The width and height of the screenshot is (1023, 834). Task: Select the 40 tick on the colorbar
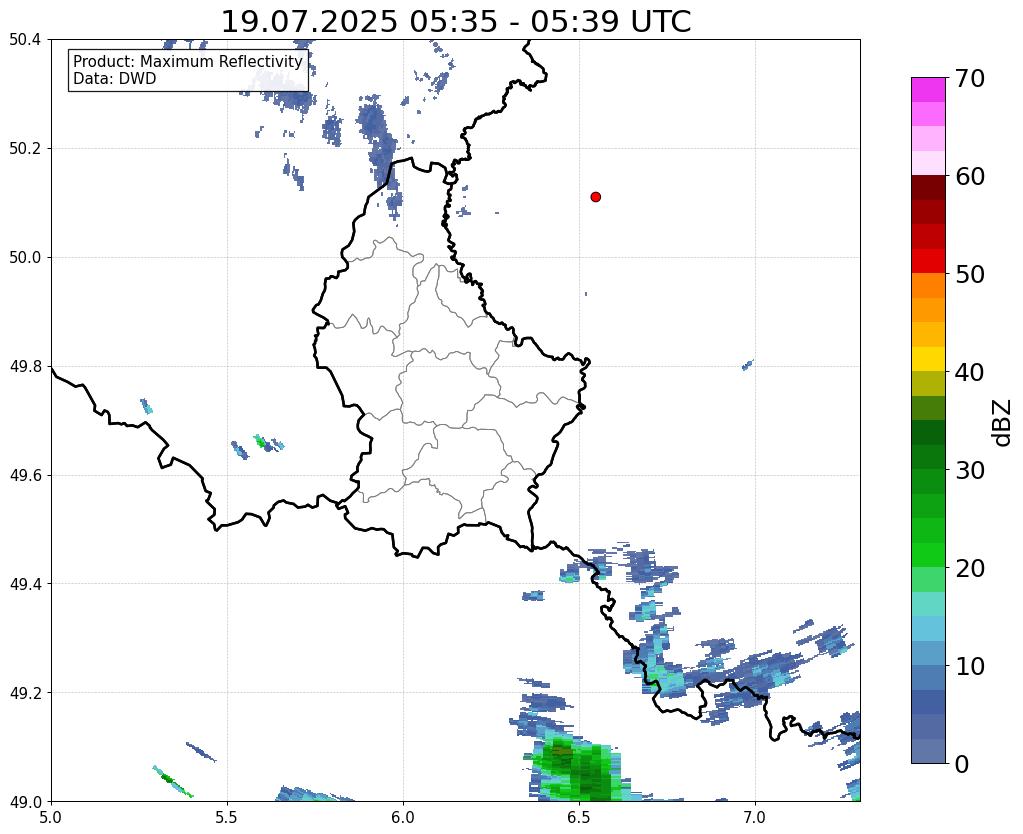(x=969, y=372)
